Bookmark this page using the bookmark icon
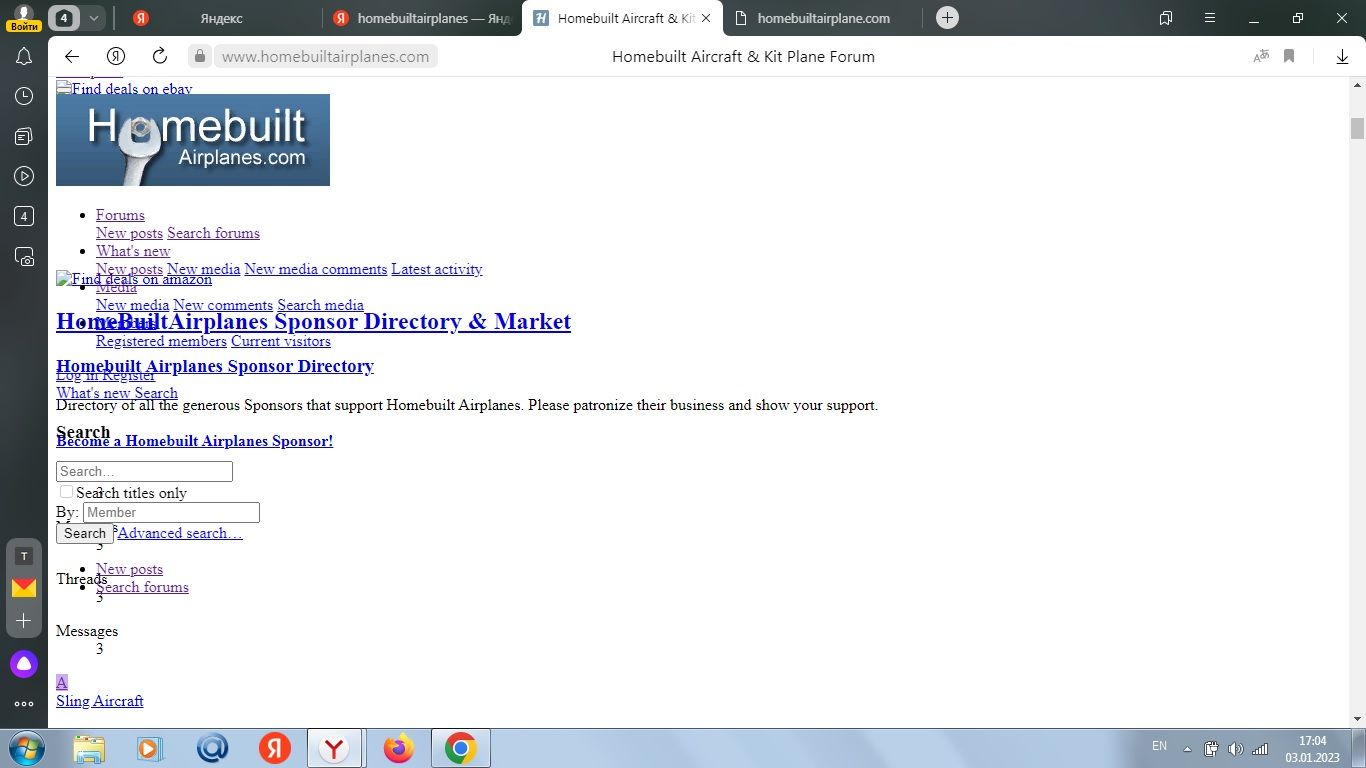Viewport: 1366px width, 768px height. (1289, 57)
